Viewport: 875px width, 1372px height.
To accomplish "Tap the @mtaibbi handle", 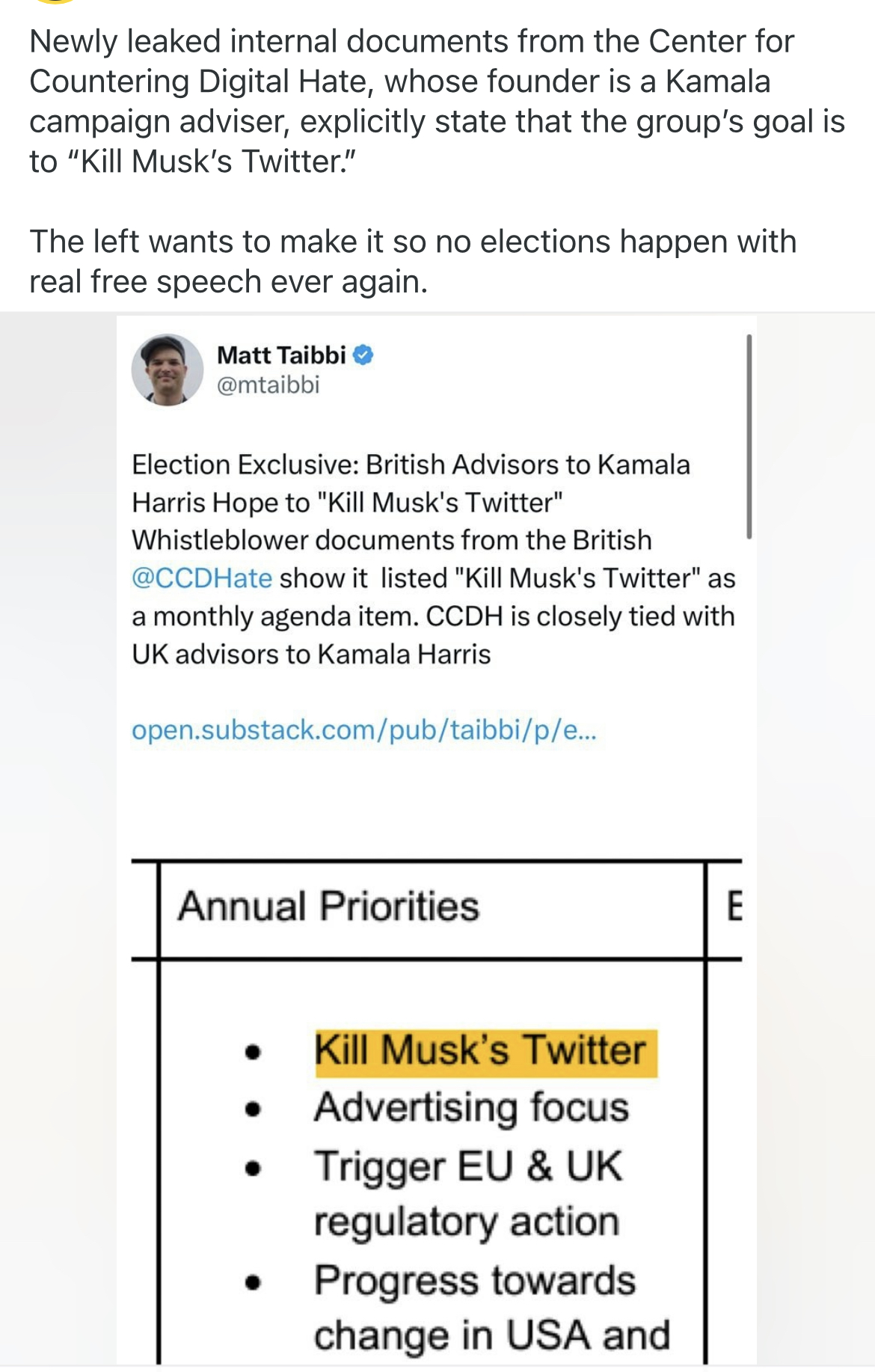I will [268, 385].
